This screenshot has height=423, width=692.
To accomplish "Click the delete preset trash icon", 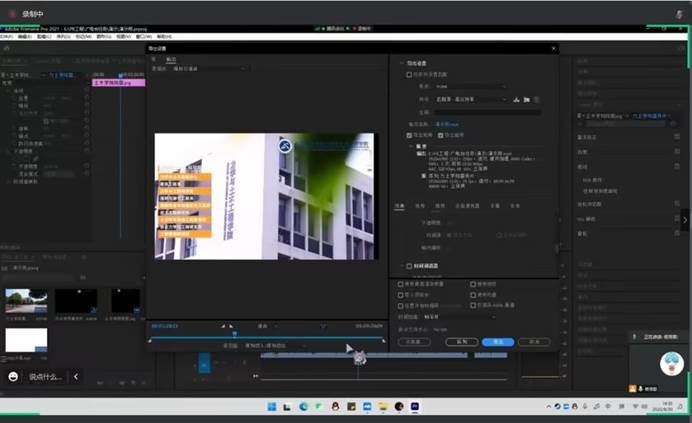I will tap(537, 100).
